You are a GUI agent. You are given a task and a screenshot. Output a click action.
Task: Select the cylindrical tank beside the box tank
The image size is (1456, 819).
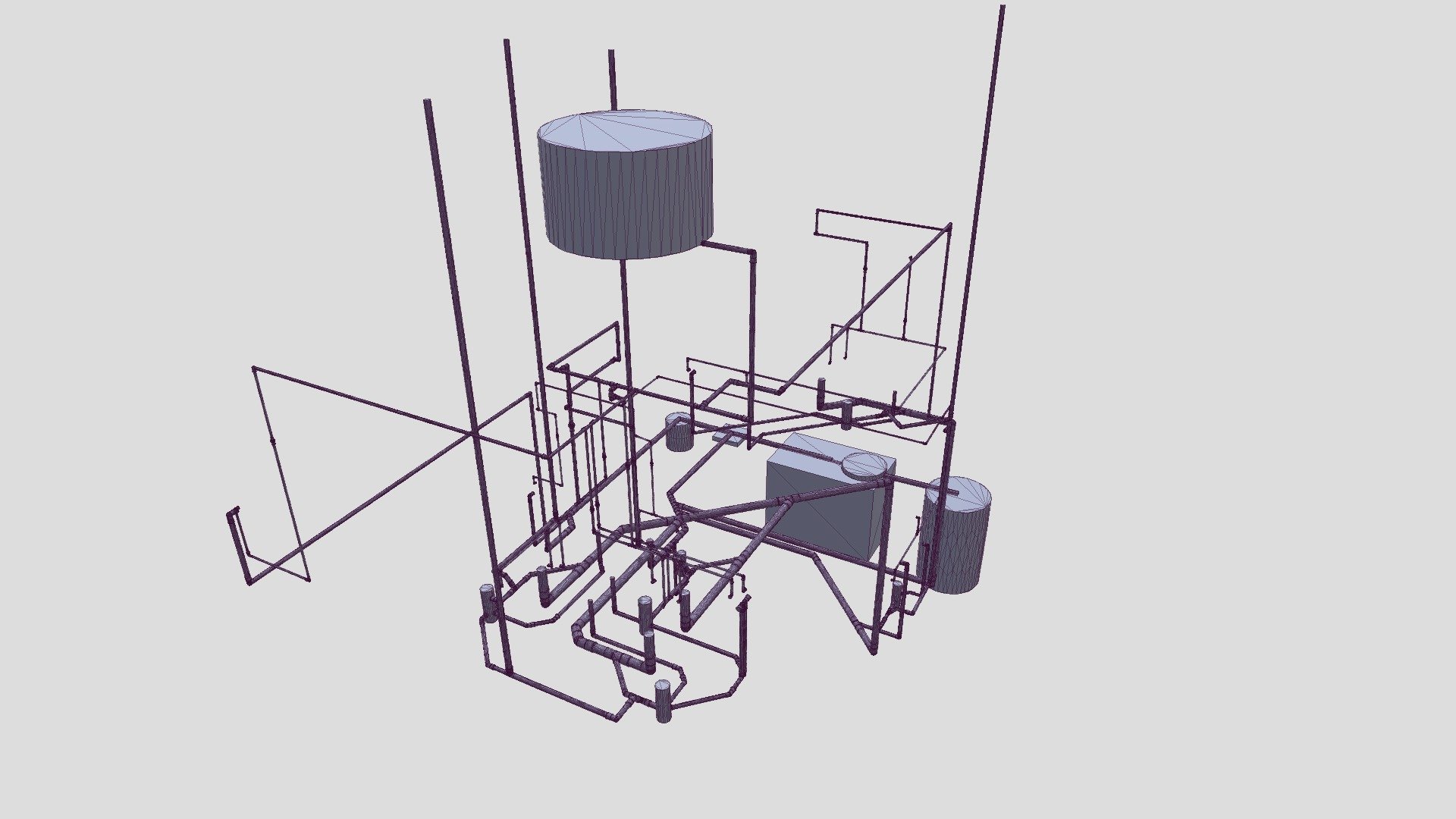point(955,535)
